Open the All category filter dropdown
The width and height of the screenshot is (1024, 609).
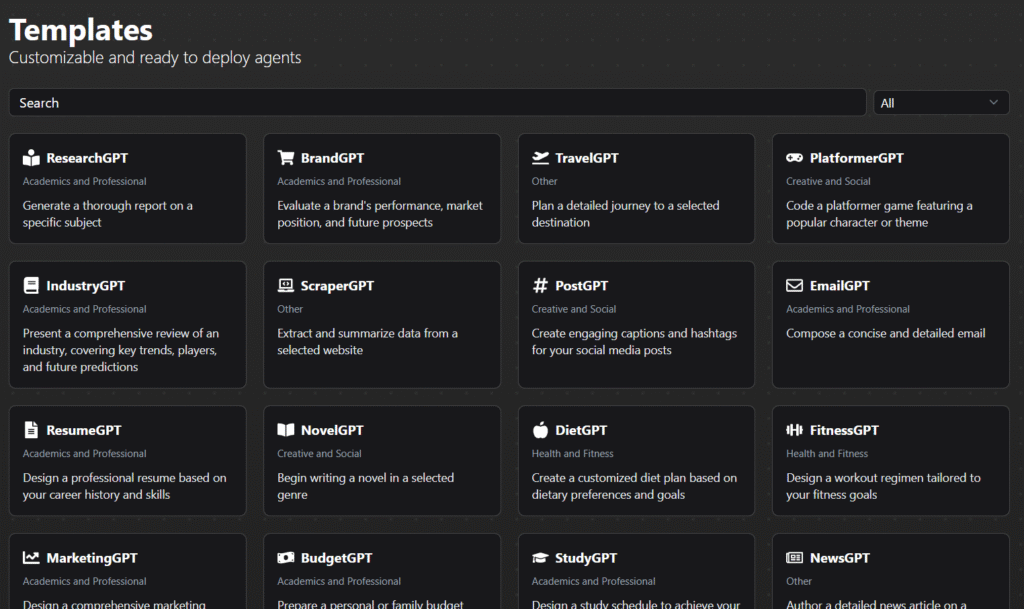941,103
